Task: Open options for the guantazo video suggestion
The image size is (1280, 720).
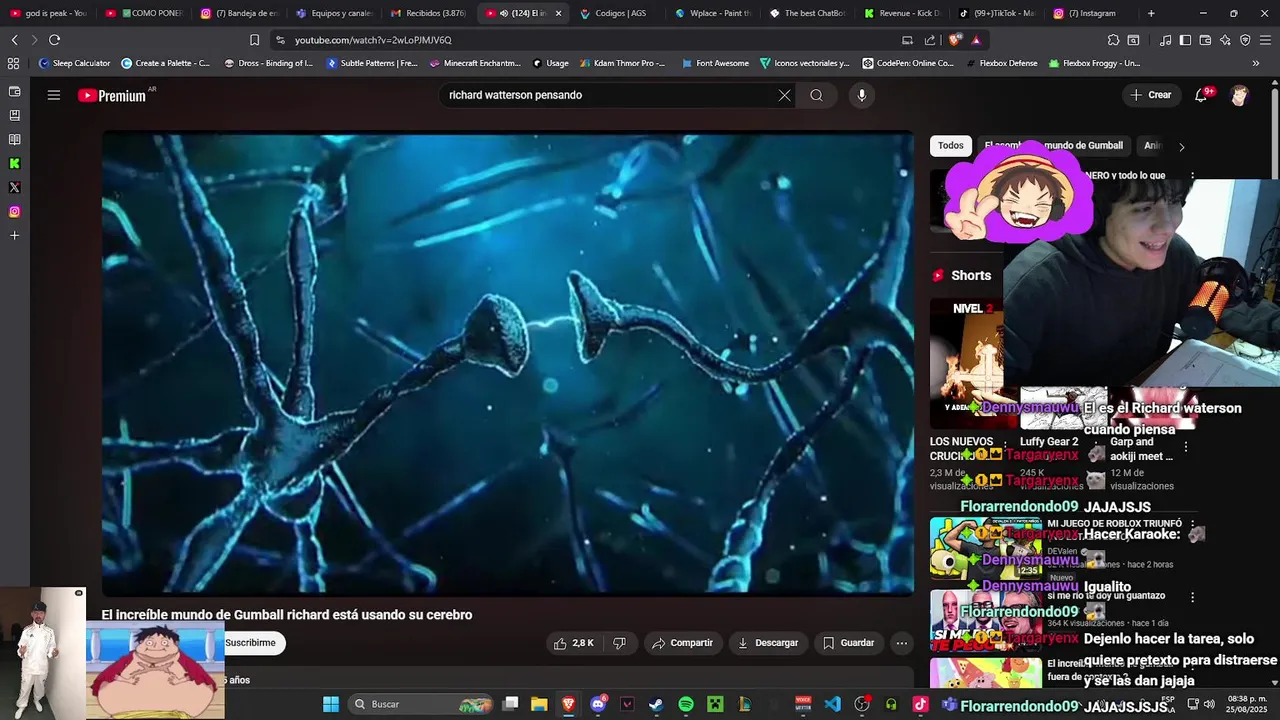Action: tap(1192, 597)
